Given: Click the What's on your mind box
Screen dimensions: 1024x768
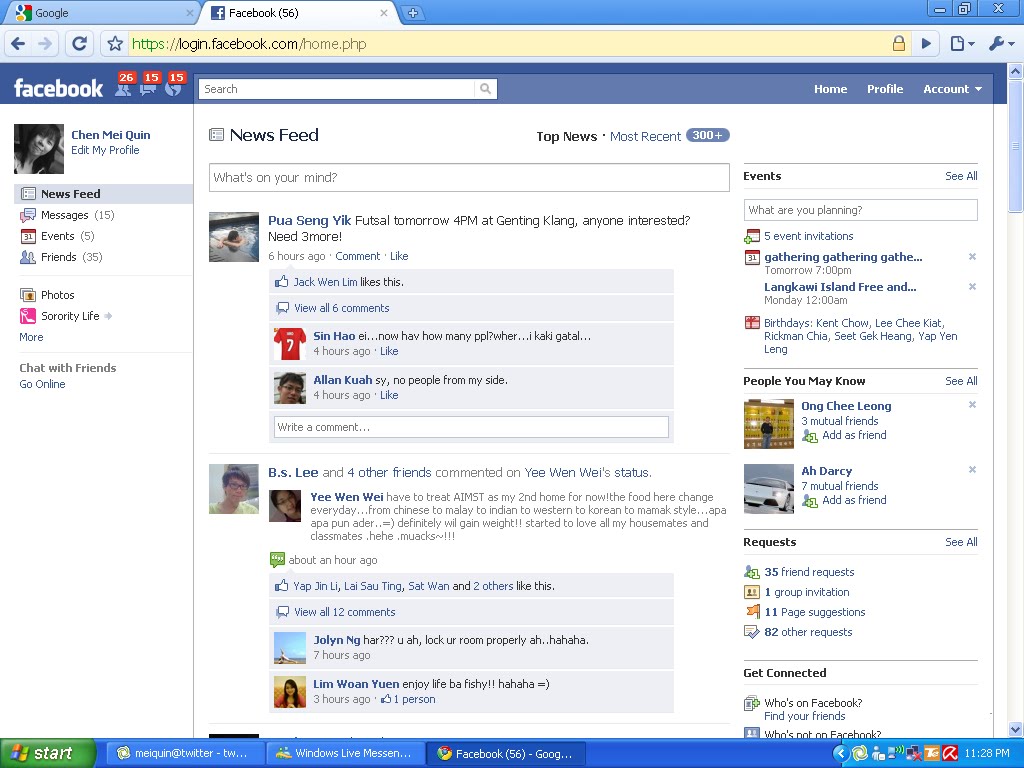Looking at the screenshot, I should point(469,178).
